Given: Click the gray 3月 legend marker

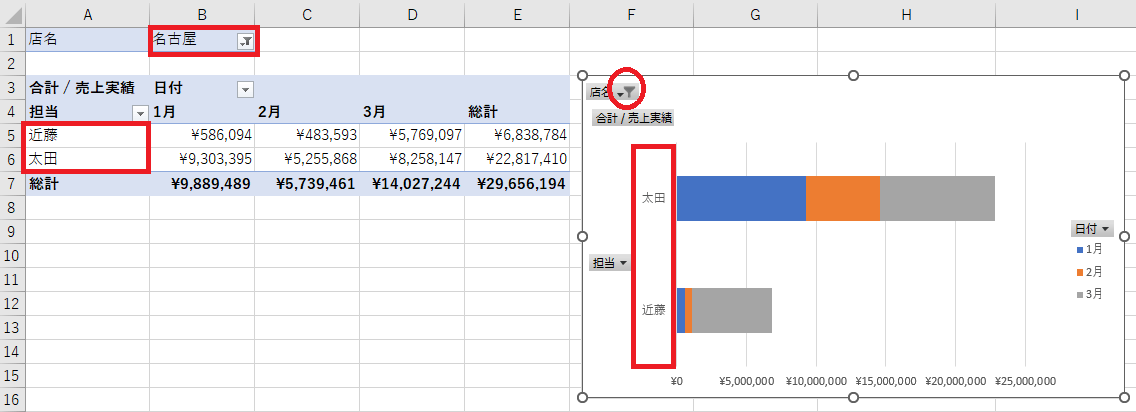Looking at the screenshot, I should coord(1080,294).
